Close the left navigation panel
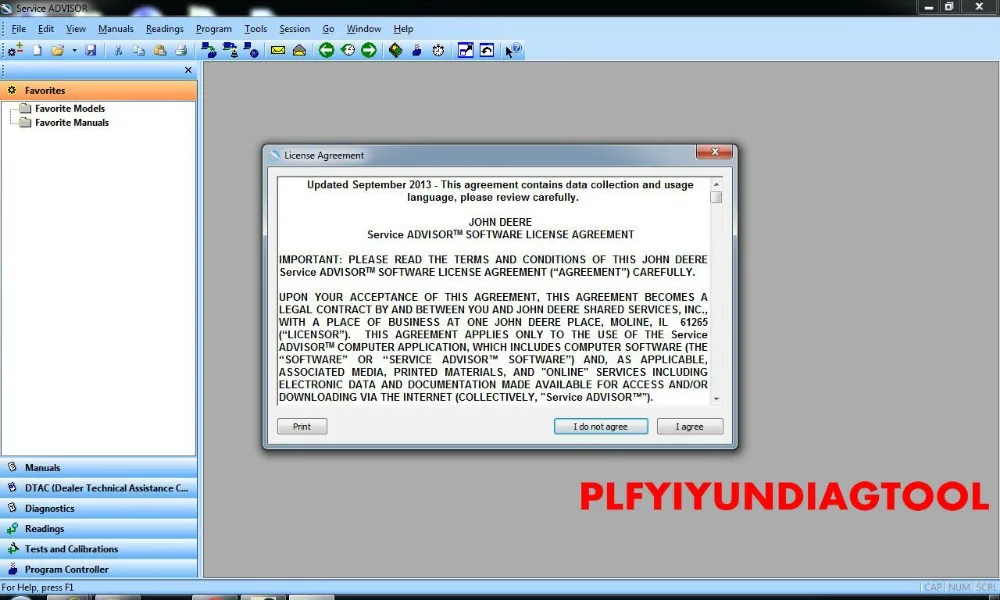 click(x=188, y=70)
